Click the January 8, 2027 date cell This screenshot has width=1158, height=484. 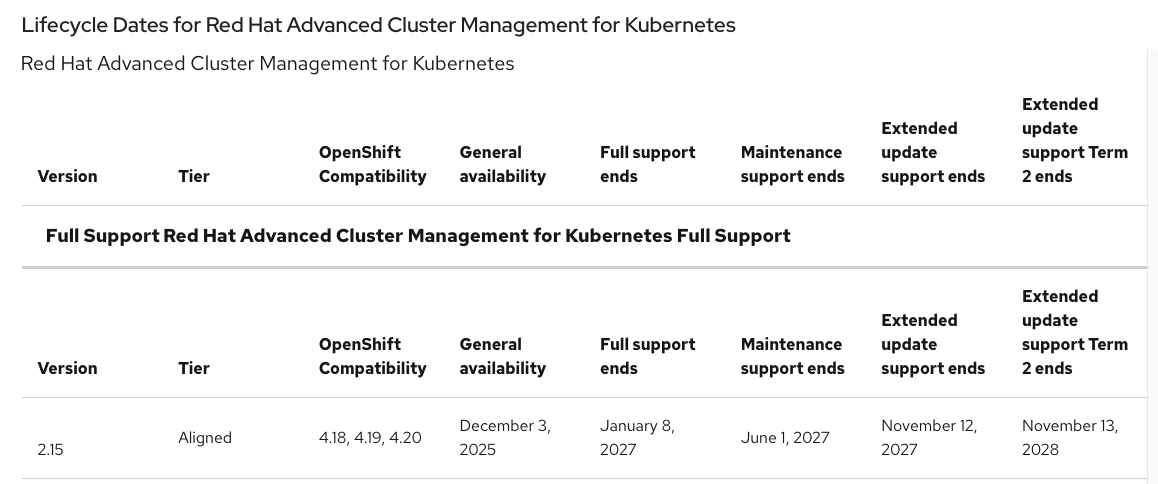coord(637,437)
